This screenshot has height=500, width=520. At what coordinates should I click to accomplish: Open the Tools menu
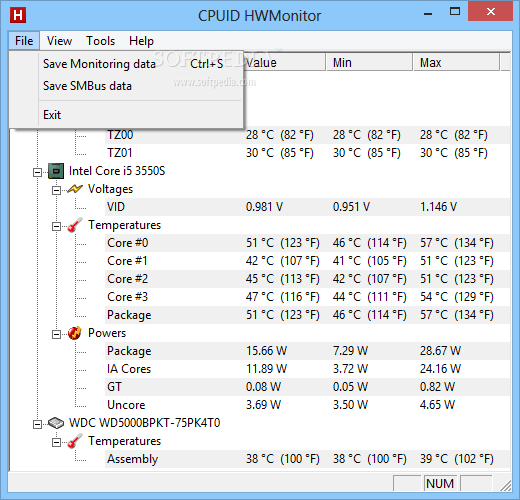click(x=100, y=41)
